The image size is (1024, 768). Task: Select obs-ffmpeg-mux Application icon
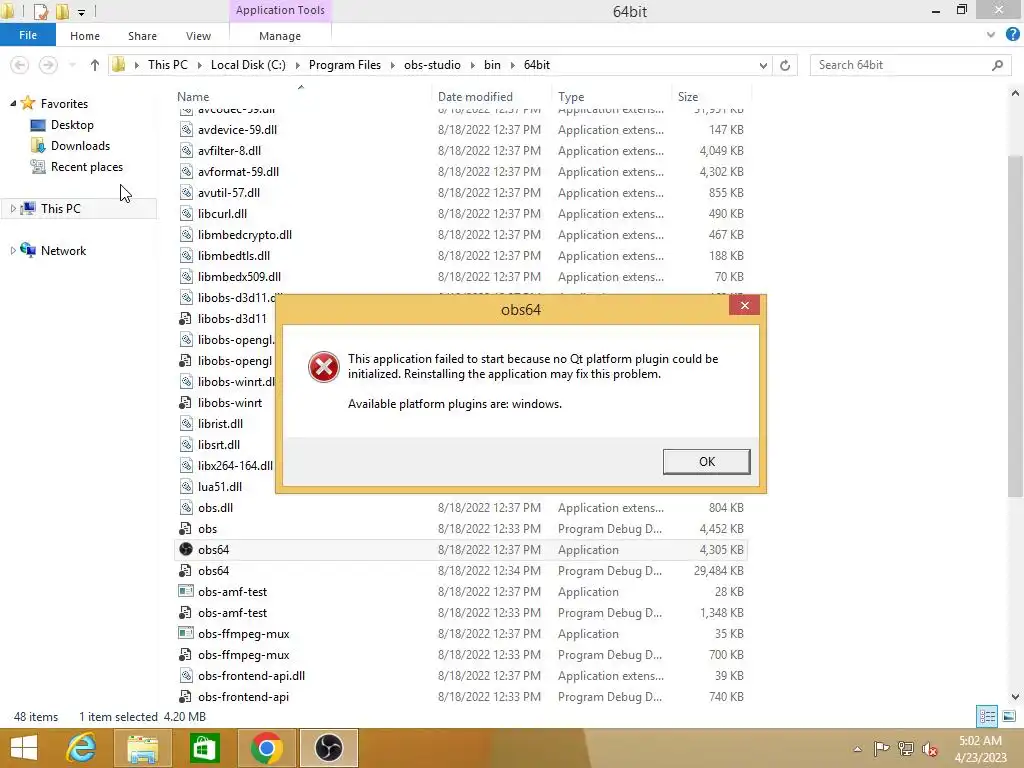[186, 633]
